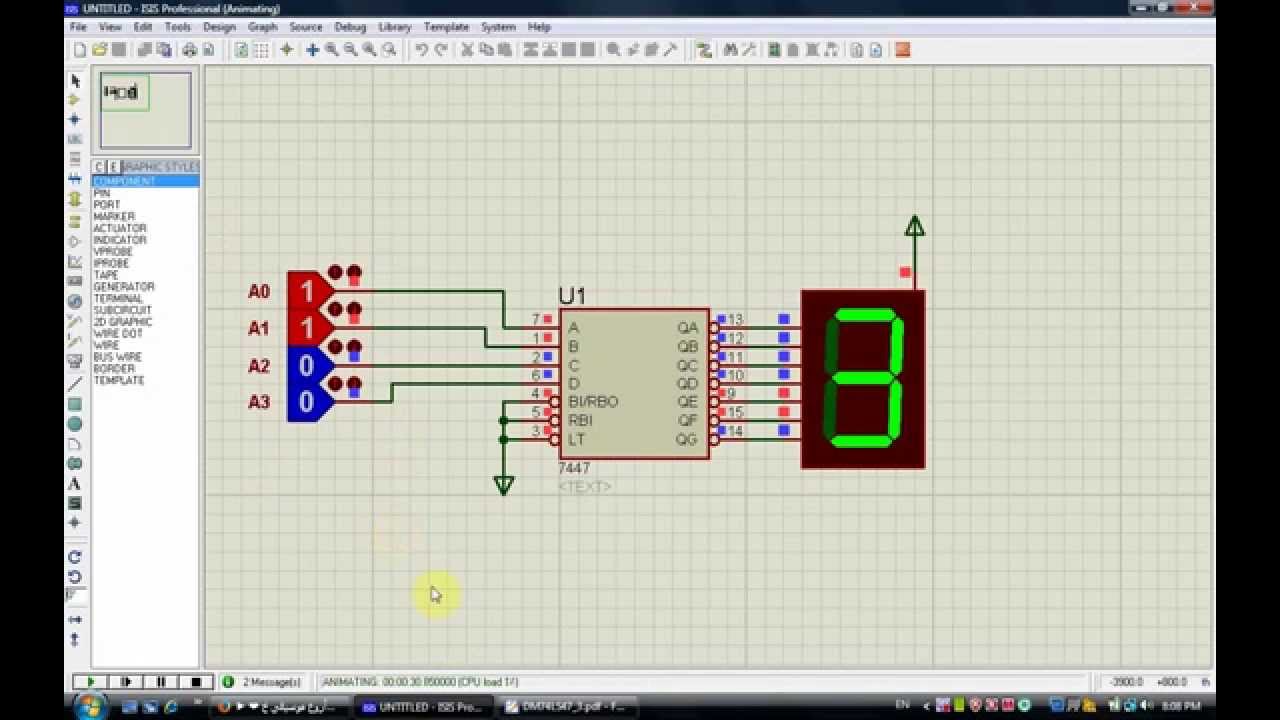Click the power terminal arrow above display

point(914,226)
